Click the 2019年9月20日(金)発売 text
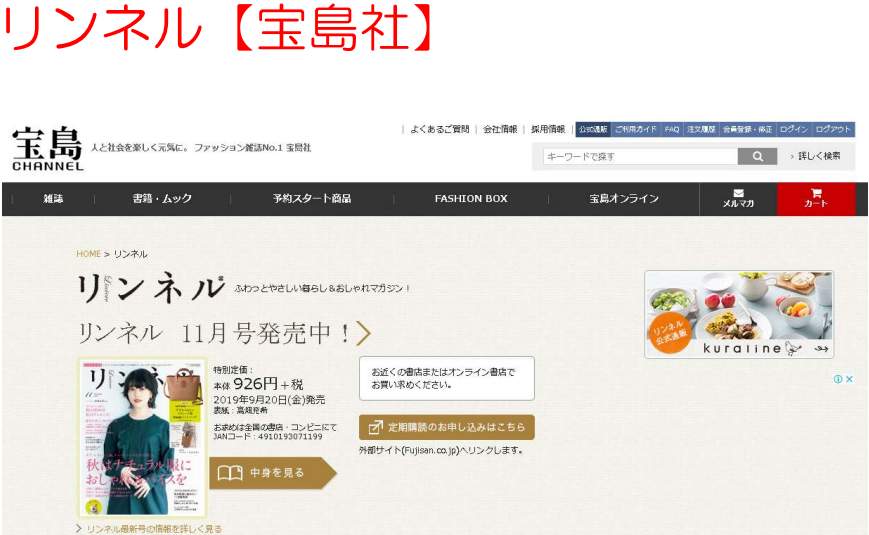The height and width of the screenshot is (535, 869). coord(269,400)
